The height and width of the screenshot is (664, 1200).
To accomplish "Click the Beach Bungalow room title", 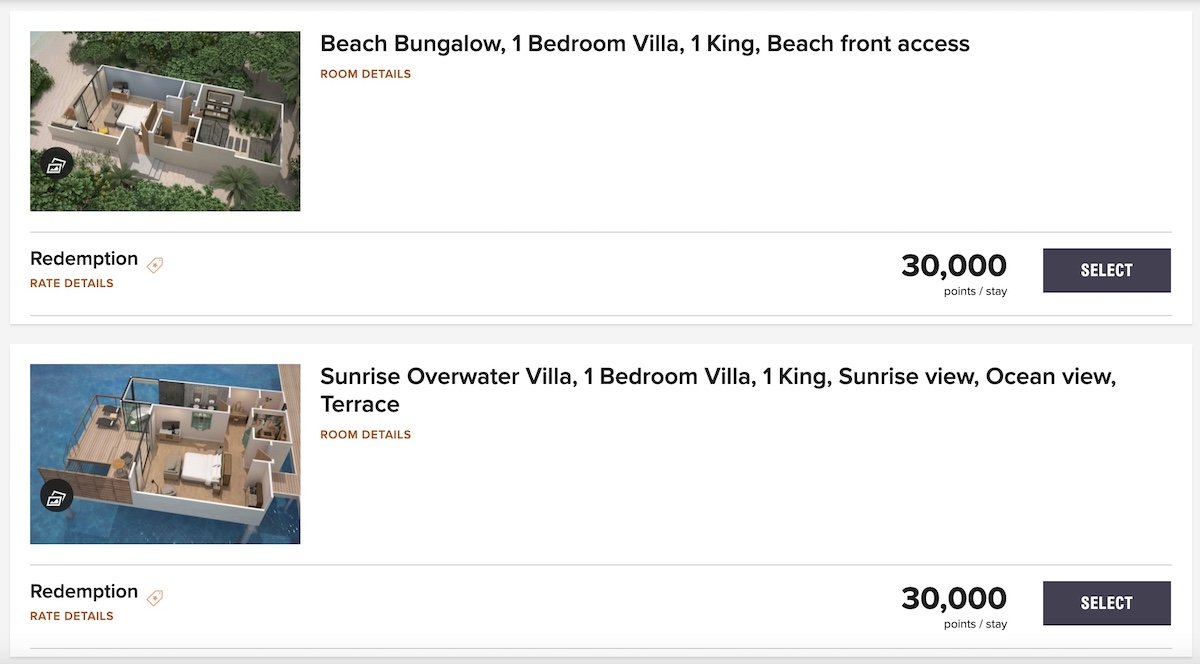I will [645, 44].
